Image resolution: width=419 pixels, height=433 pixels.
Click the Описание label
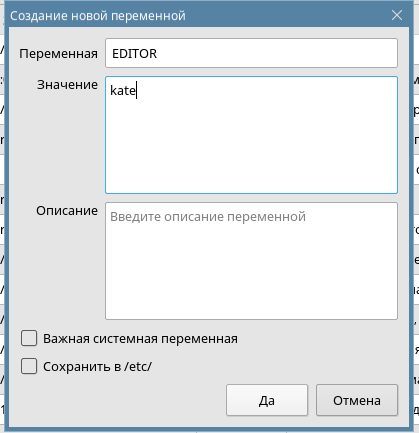point(67,211)
